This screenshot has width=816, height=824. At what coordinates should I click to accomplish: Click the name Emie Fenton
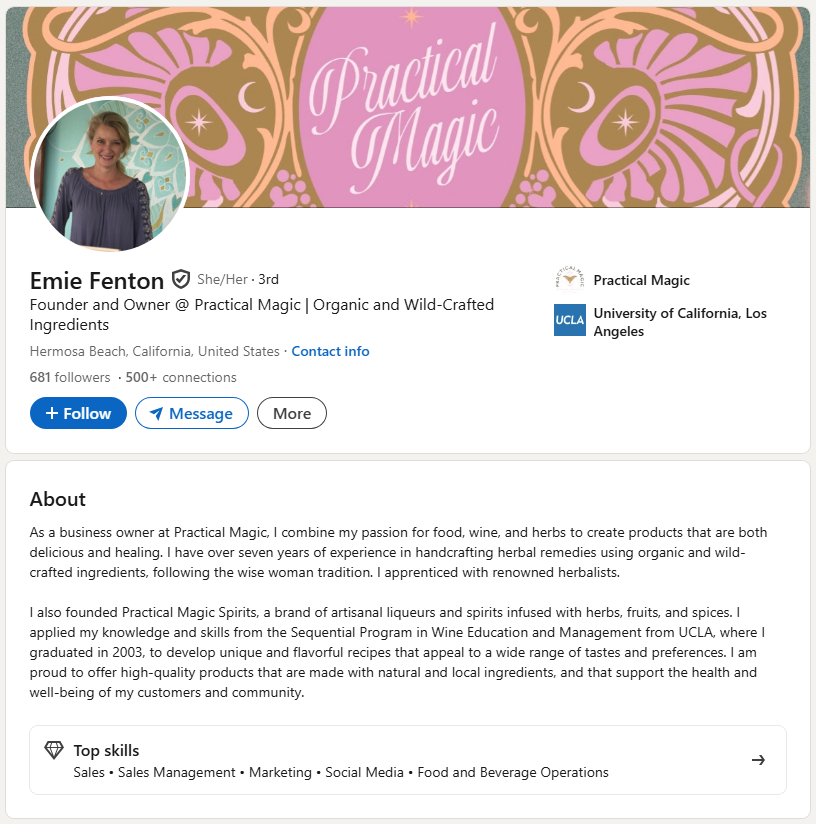tap(97, 280)
